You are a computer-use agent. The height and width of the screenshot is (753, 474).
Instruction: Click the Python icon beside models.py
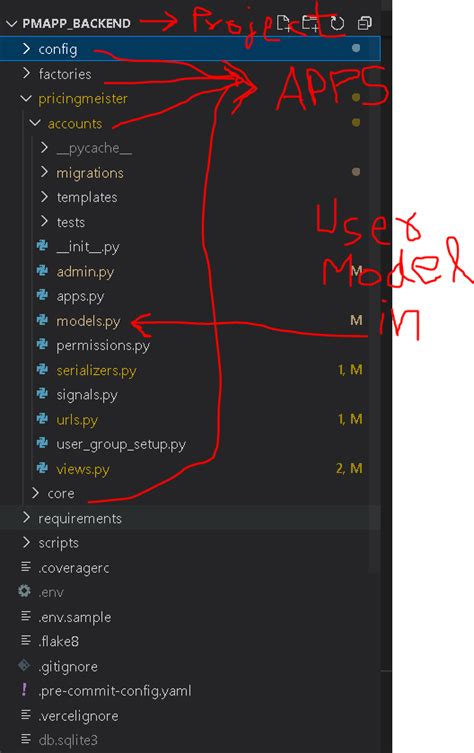42,320
